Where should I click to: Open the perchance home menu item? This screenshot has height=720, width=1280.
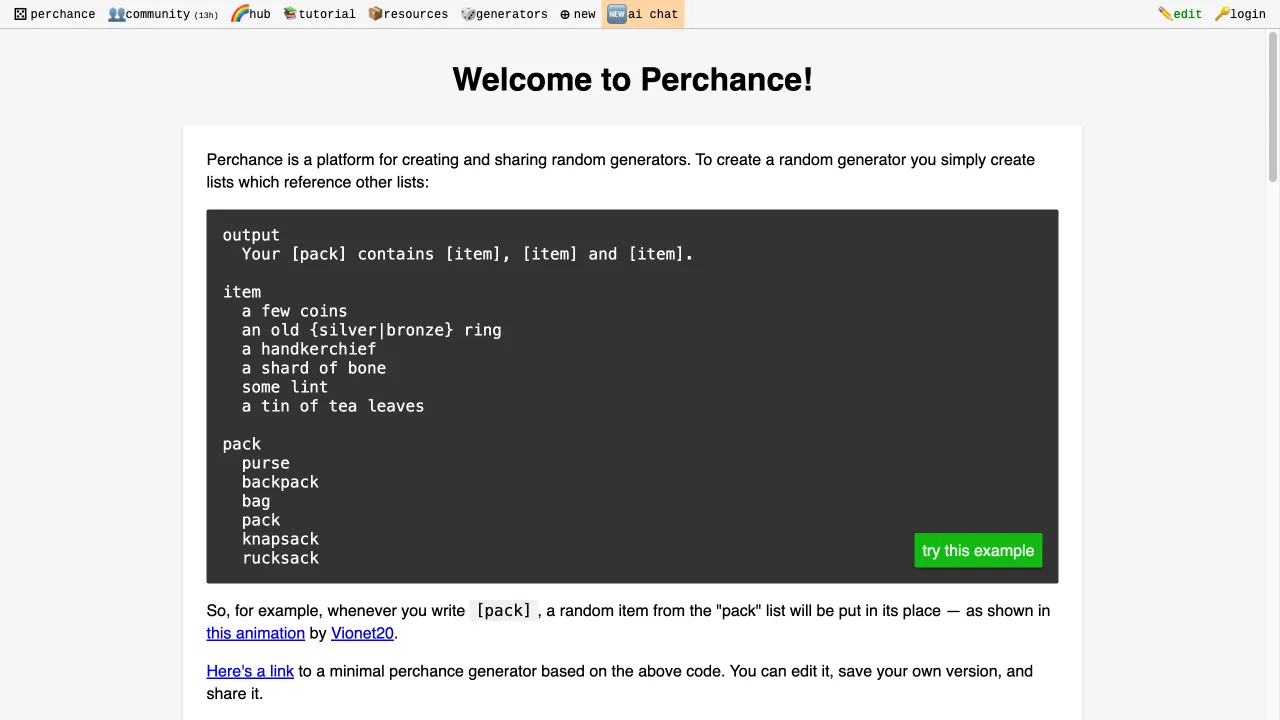[54, 14]
